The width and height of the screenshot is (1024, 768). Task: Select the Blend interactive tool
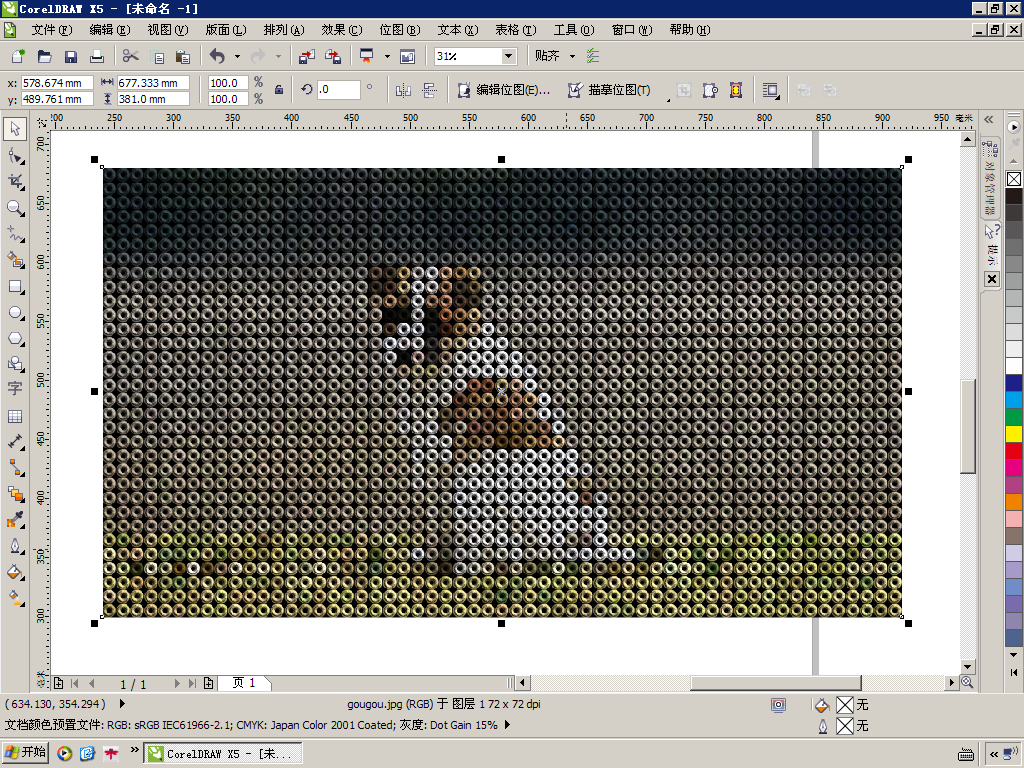coord(16,494)
